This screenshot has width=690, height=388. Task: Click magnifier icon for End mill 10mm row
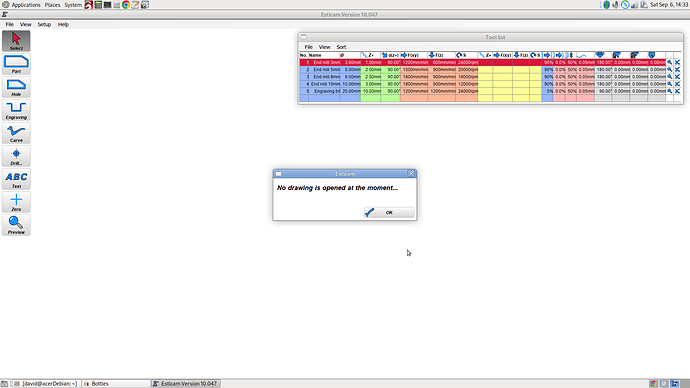coord(670,84)
